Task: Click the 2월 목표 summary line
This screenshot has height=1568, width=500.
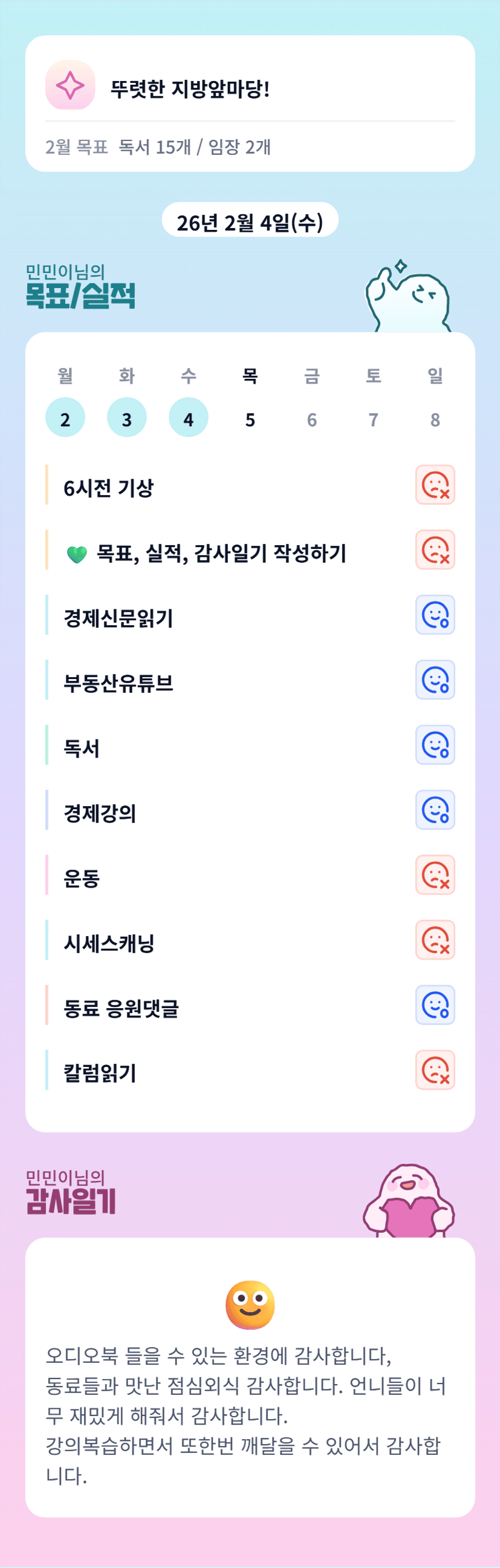Action: tap(158, 147)
